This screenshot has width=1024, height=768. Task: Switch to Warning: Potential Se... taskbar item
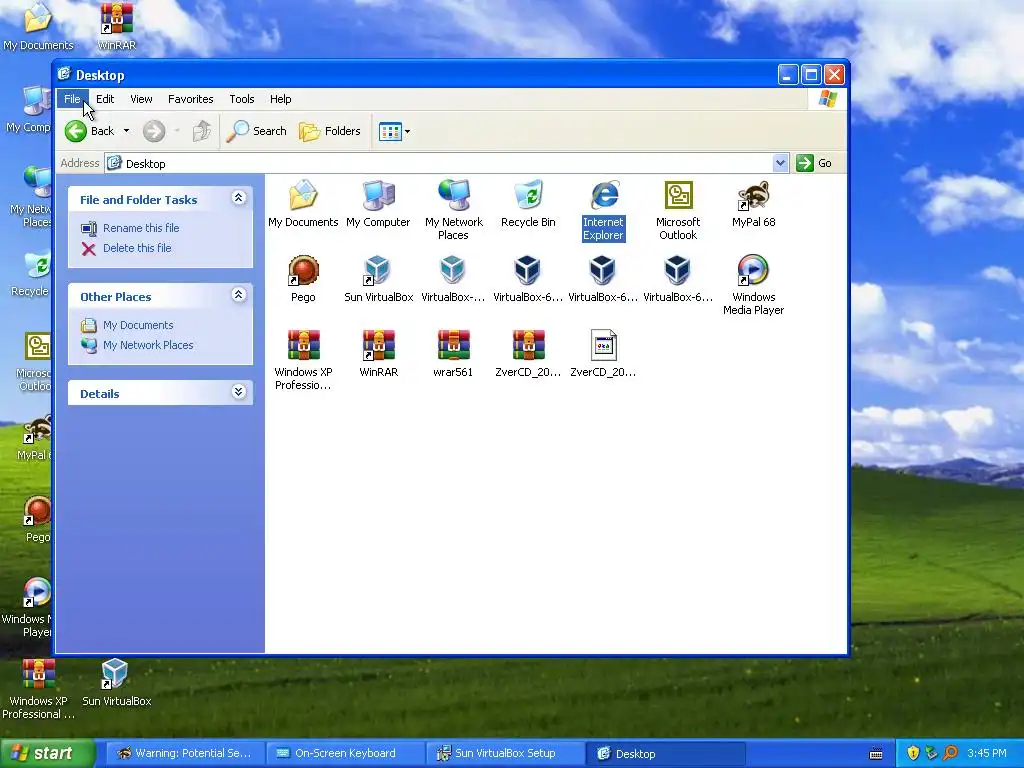185,754
